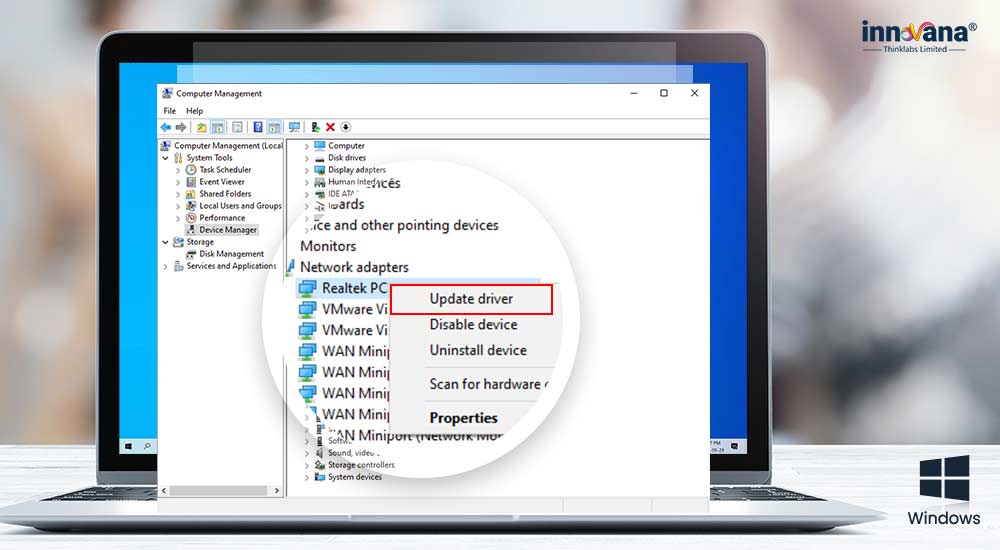Click the Realtek PC network adapter icon
Image resolution: width=1000 pixels, height=550 pixels.
[307, 288]
